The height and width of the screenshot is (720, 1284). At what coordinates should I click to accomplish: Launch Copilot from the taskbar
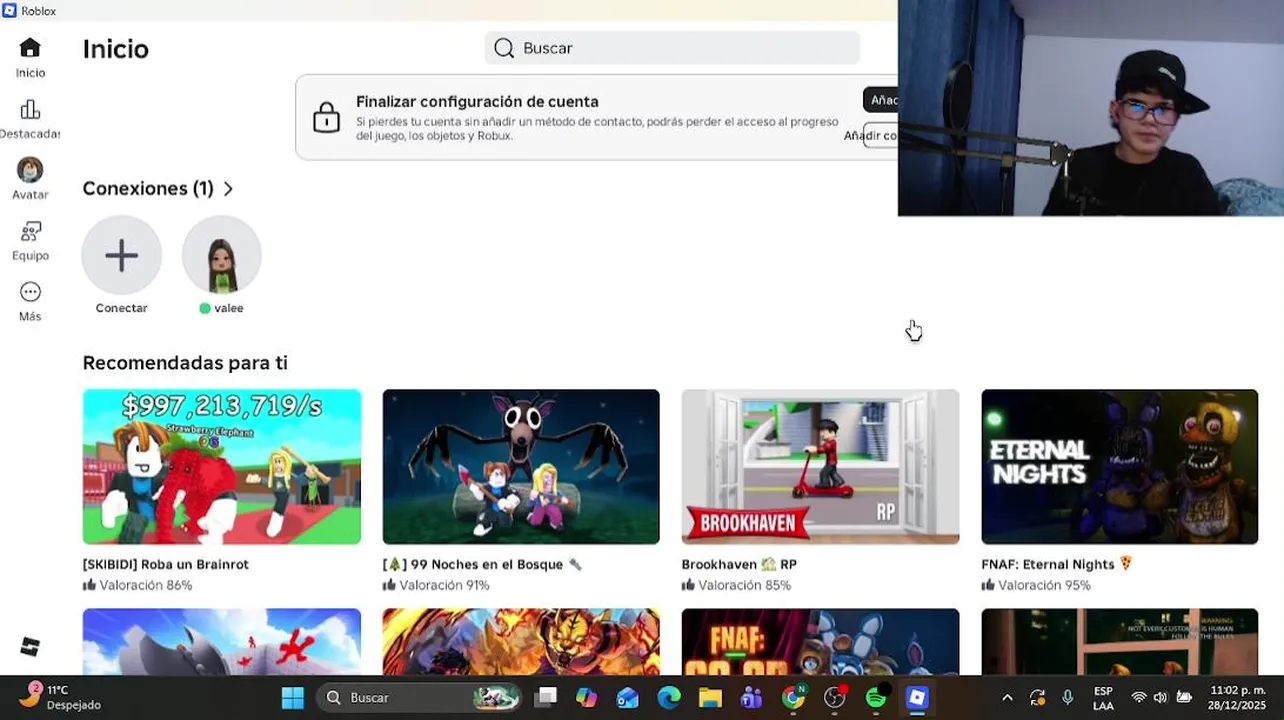point(586,698)
